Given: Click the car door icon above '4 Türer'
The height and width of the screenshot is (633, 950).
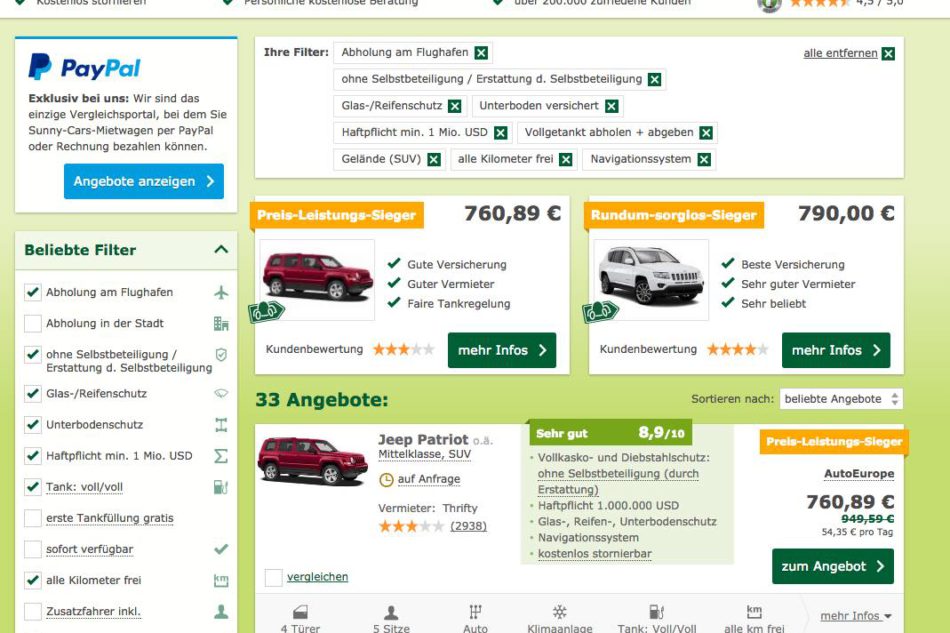Looking at the screenshot, I should (301, 612).
